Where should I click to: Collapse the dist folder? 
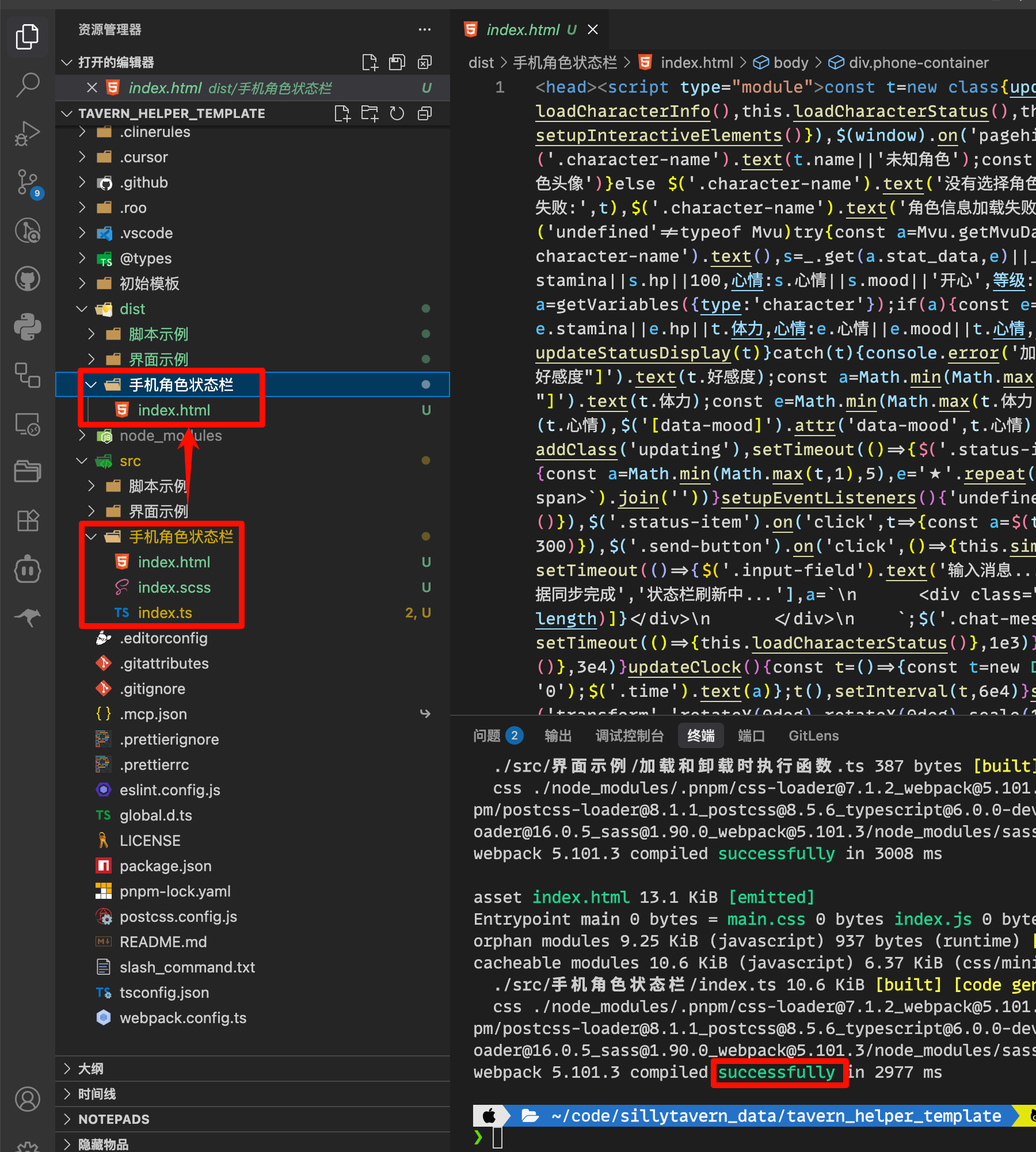pyautogui.click(x=82, y=309)
